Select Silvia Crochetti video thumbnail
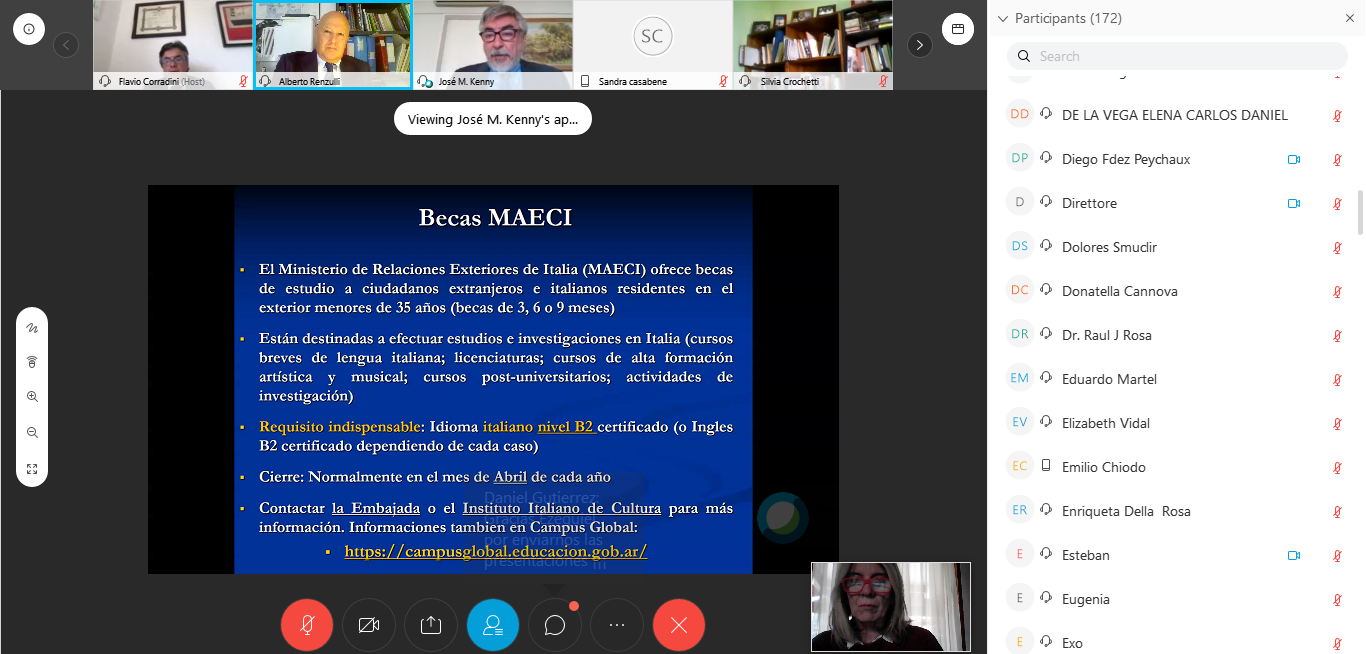This screenshot has width=1366, height=654. [813, 45]
